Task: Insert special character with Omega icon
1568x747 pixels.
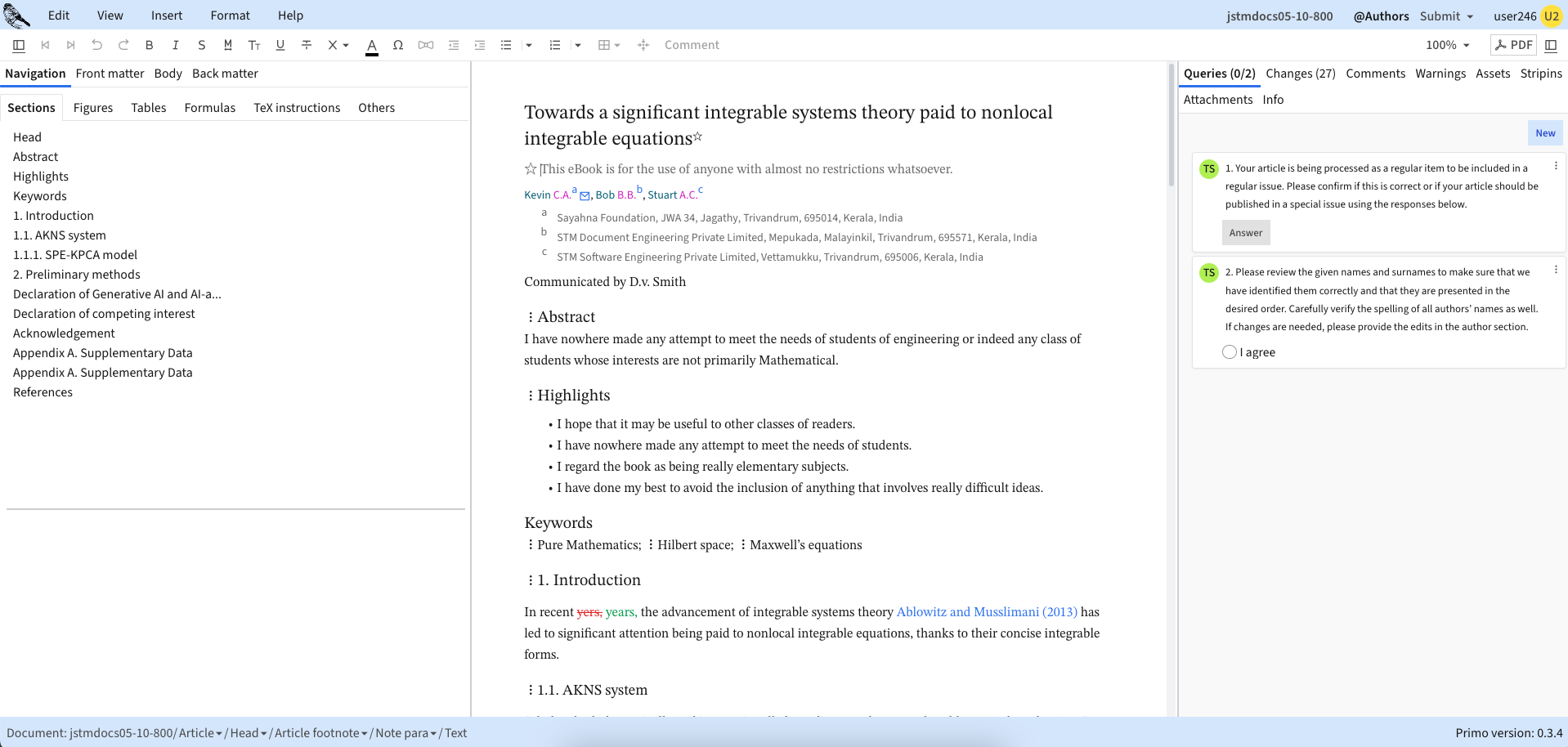Action: (398, 45)
